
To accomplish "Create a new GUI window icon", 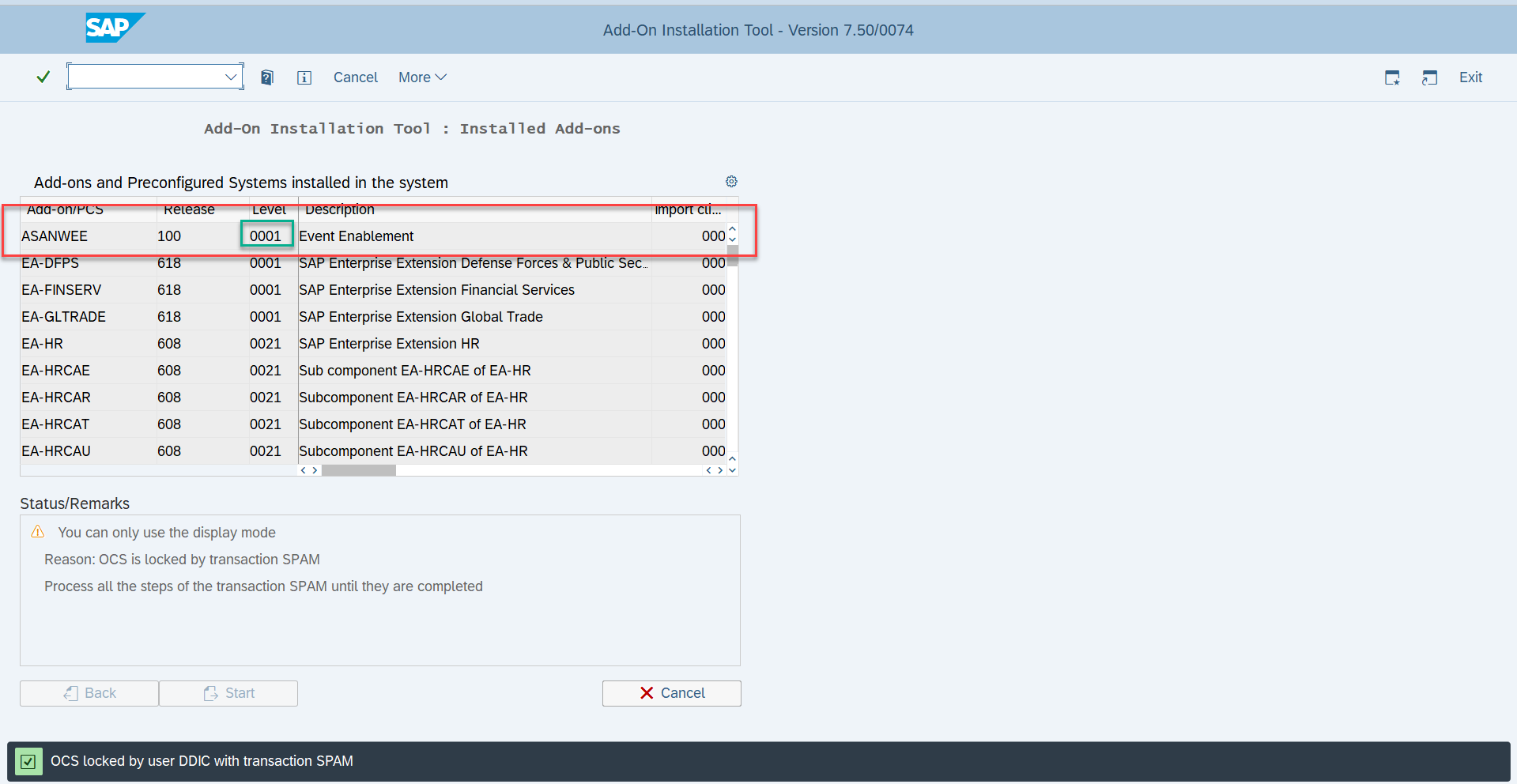I will 1392,77.
